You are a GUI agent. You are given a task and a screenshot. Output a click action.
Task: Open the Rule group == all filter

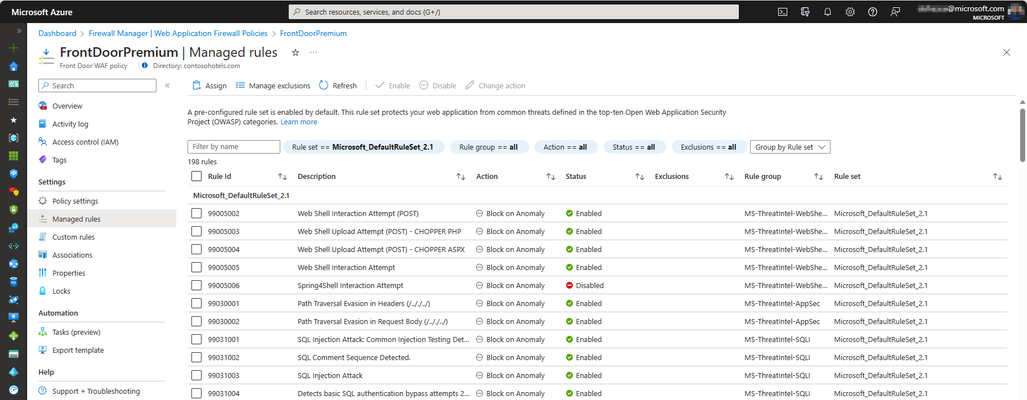coord(489,147)
